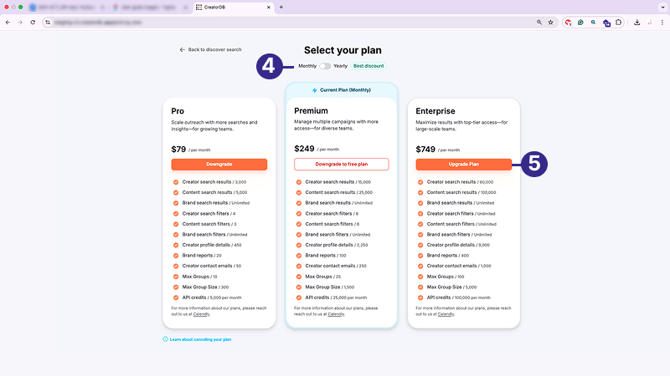Click Enterprise Creator contact emails checkmark icon
The width and height of the screenshot is (670, 376).
420,266
